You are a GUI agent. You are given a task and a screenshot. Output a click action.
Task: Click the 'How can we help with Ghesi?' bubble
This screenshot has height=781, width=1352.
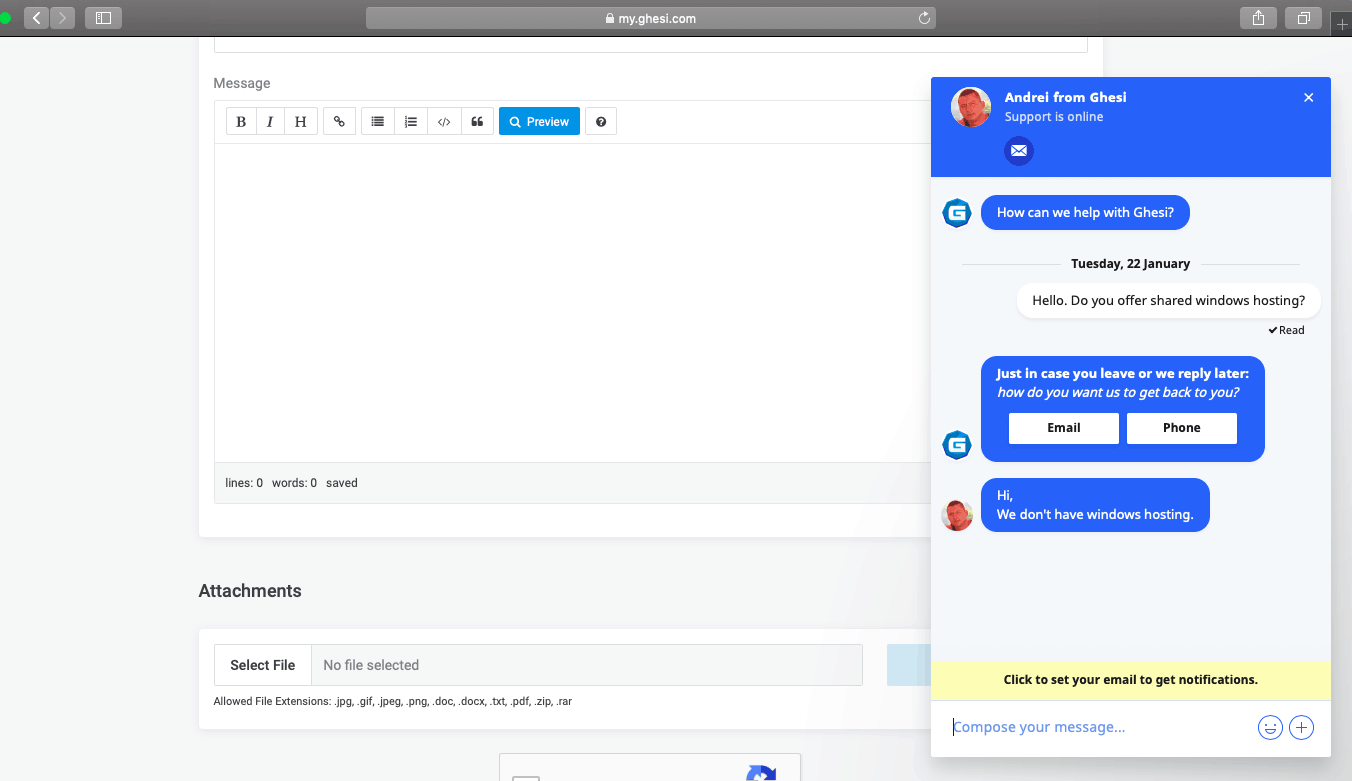(1085, 212)
